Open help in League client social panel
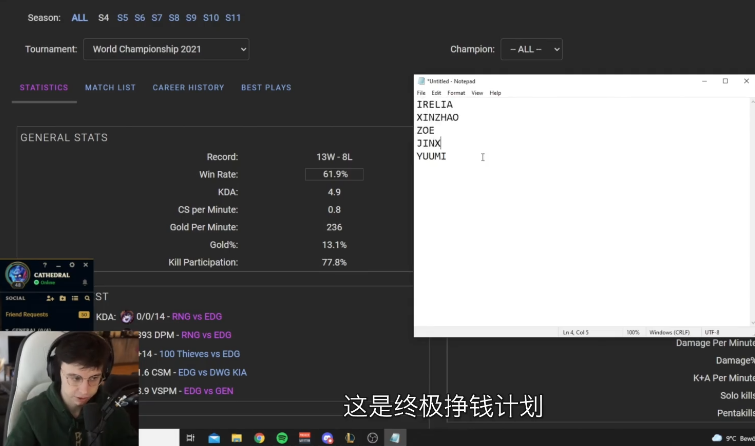755x446 pixels. (x=45, y=265)
